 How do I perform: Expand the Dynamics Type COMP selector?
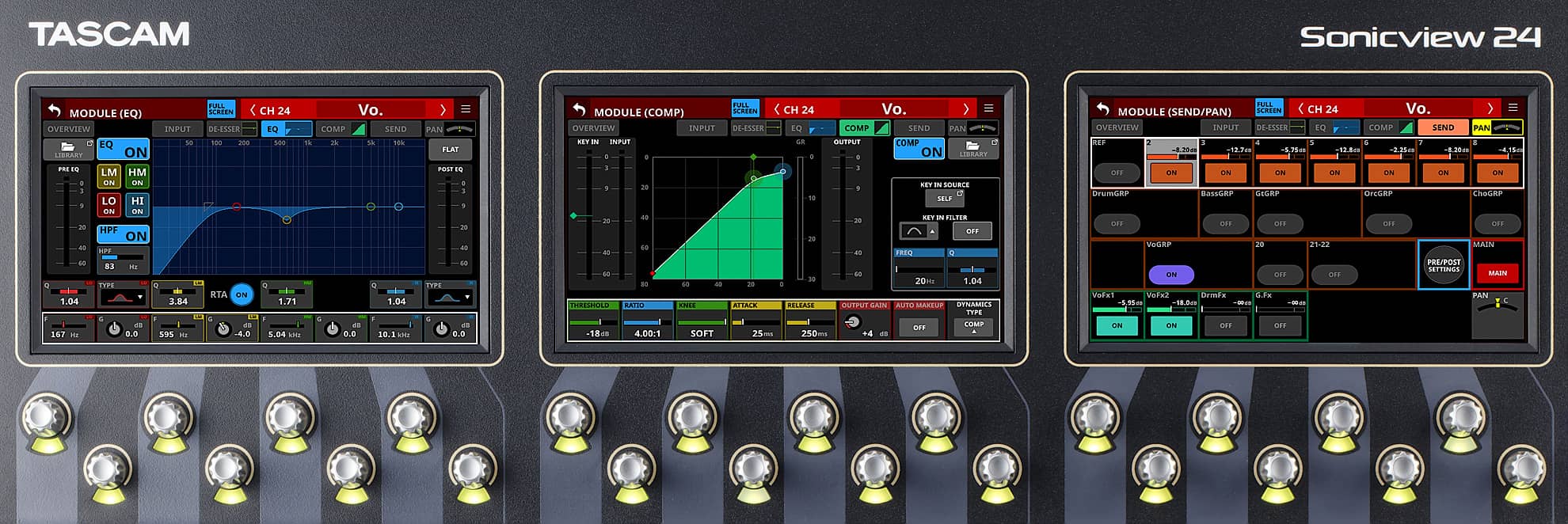tap(973, 325)
